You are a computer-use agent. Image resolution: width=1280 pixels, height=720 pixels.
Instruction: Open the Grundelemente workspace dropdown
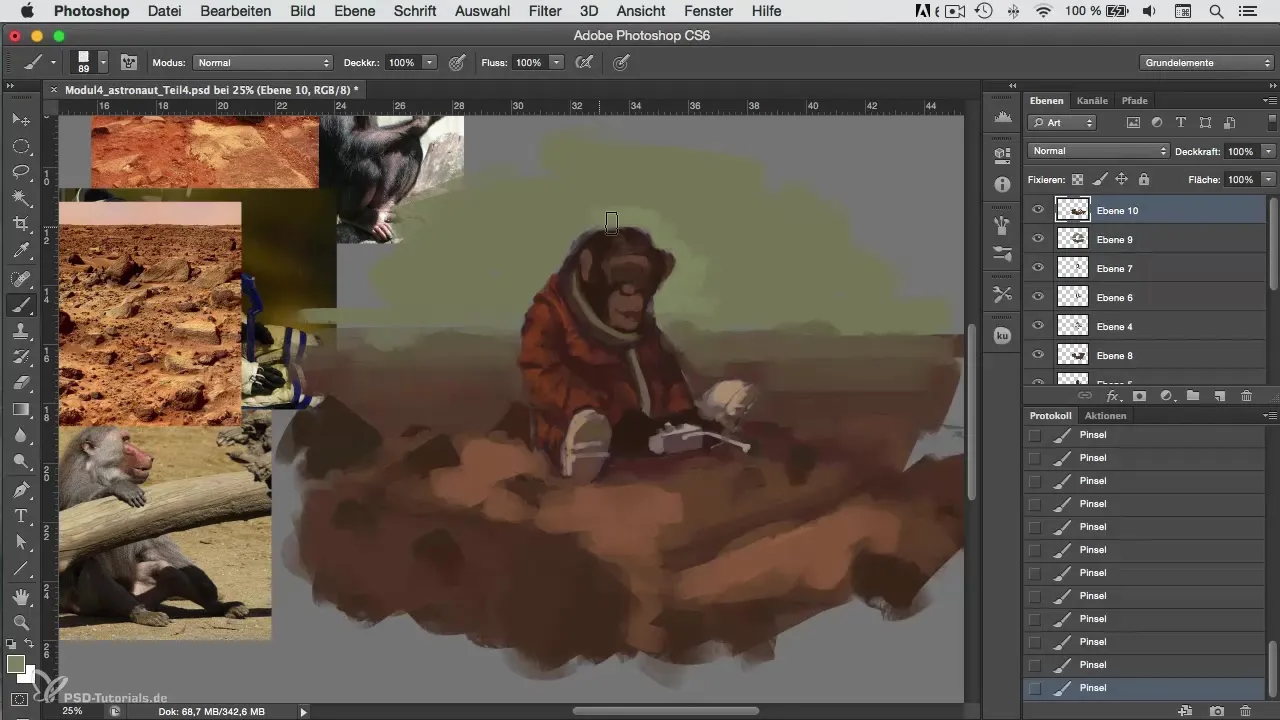pos(1206,62)
